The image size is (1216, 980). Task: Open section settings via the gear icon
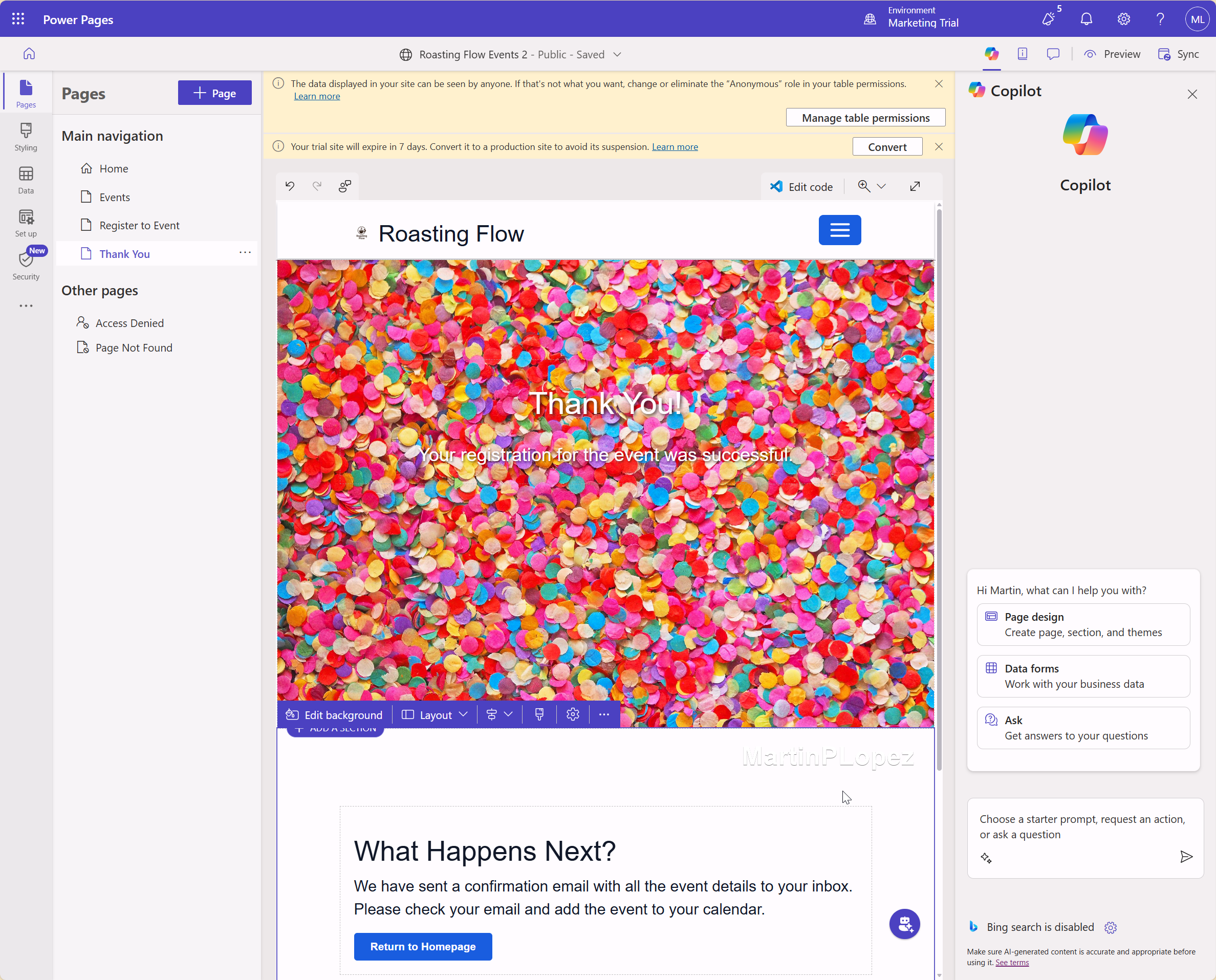(x=573, y=714)
